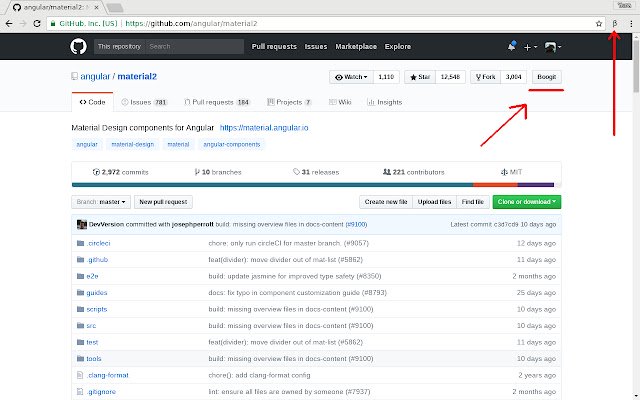Image resolution: width=640 pixels, height=400 pixels.
Task: View the MIT license
Action: 511,172
